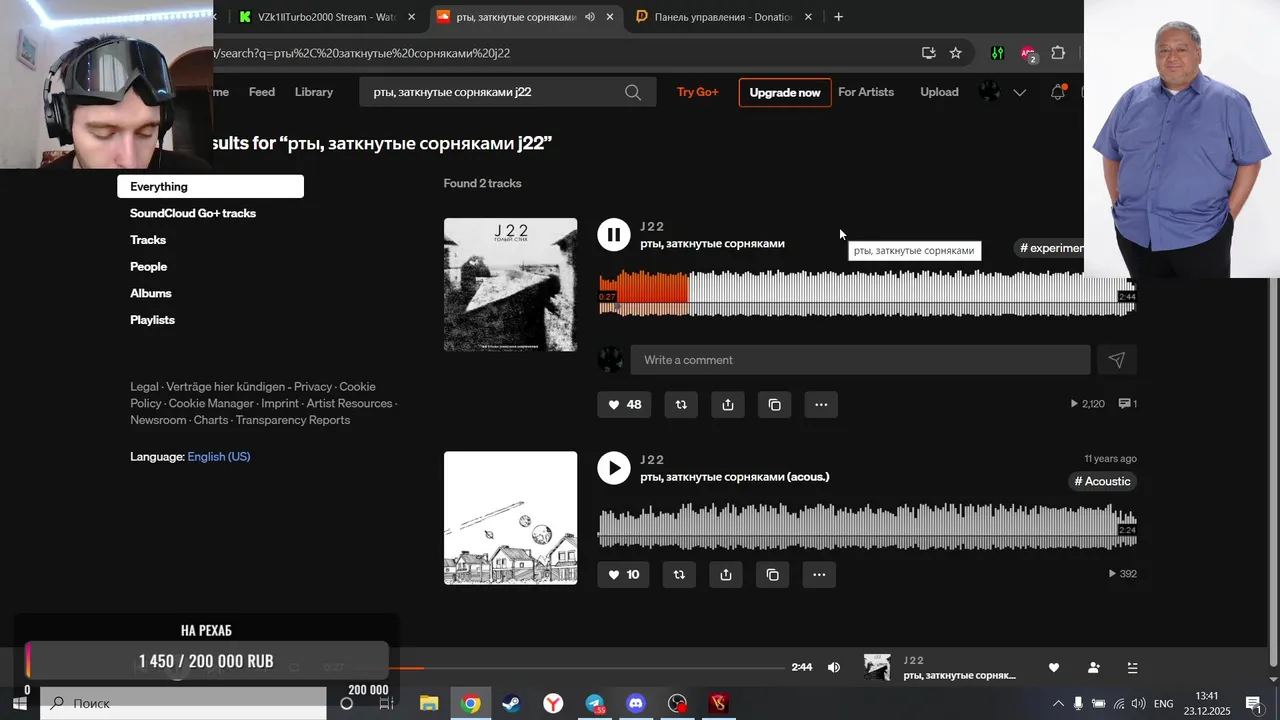Click Try Go+ link

[698, 92]
